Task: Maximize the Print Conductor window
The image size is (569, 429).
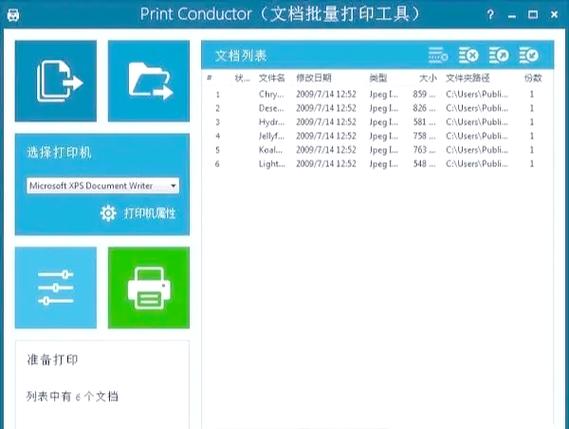Action: 533,15
